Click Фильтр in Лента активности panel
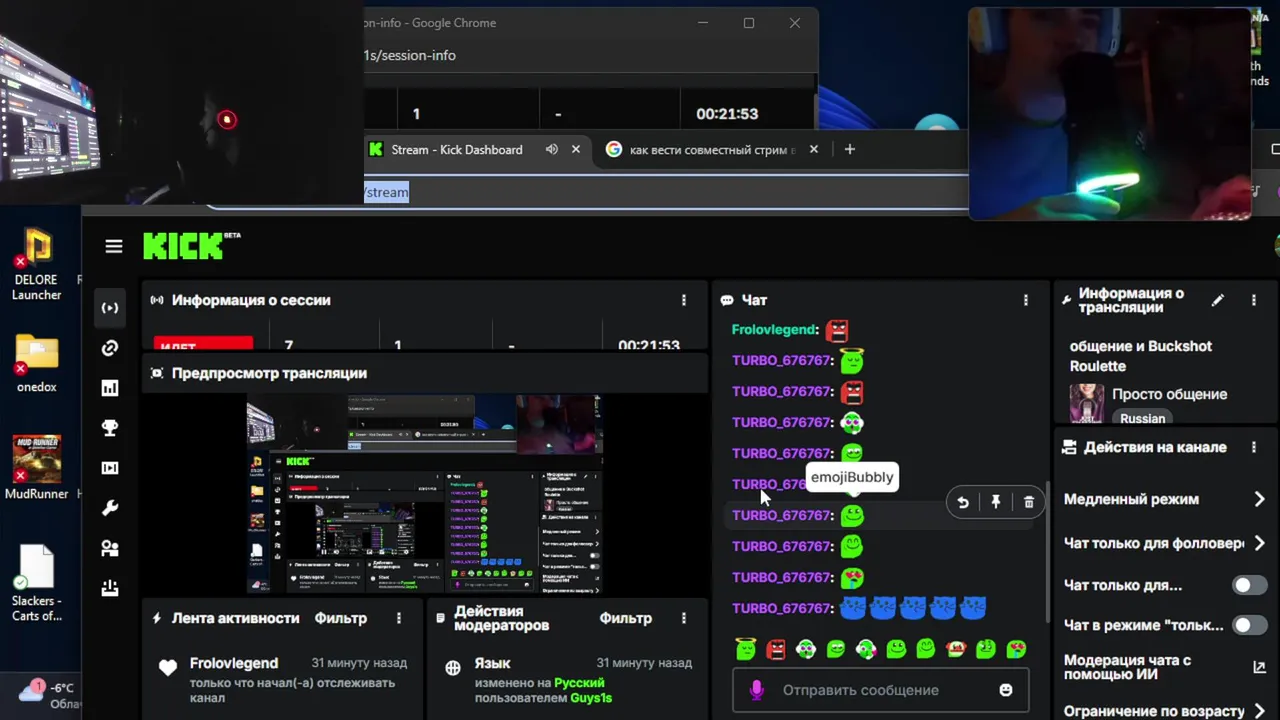 point(341,618)
